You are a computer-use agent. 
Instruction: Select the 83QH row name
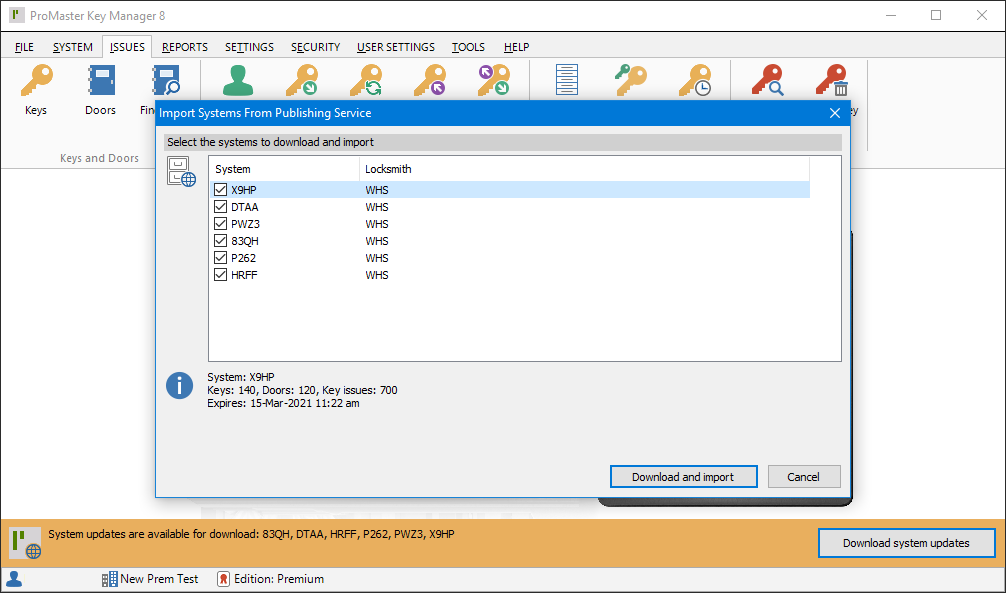coord(245,241)
